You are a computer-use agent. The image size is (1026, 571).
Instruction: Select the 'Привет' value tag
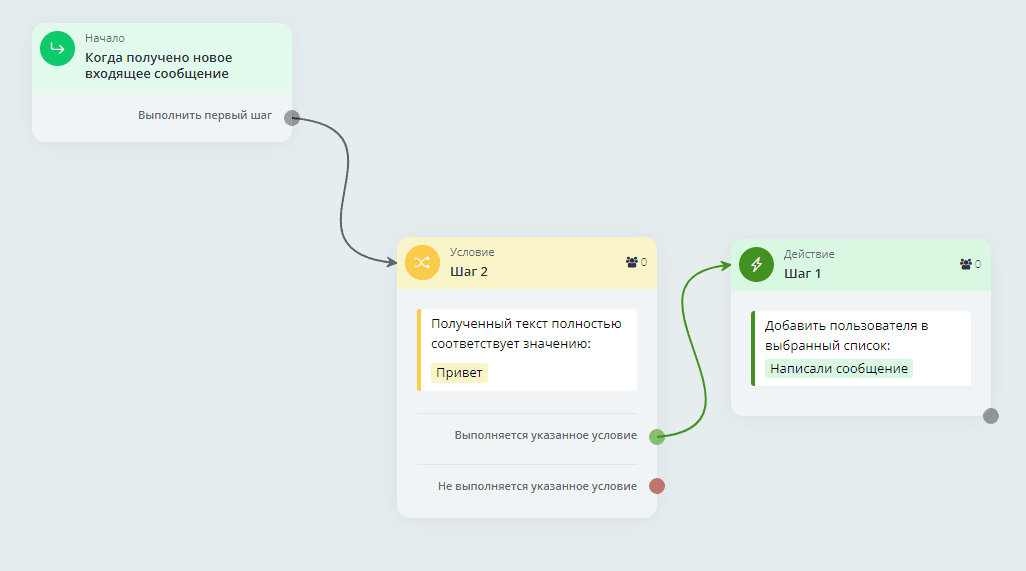coord(459,373)
